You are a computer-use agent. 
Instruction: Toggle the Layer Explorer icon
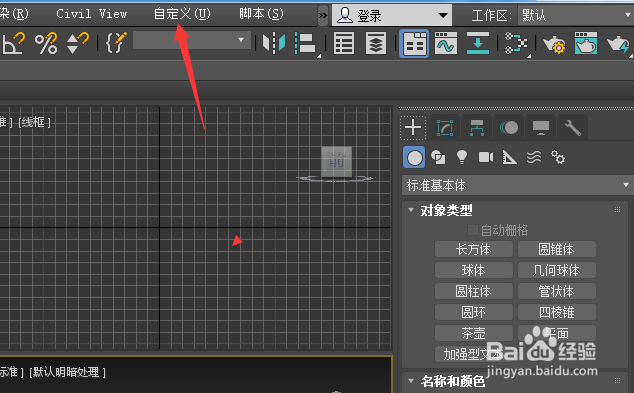[x=376, y=43]
